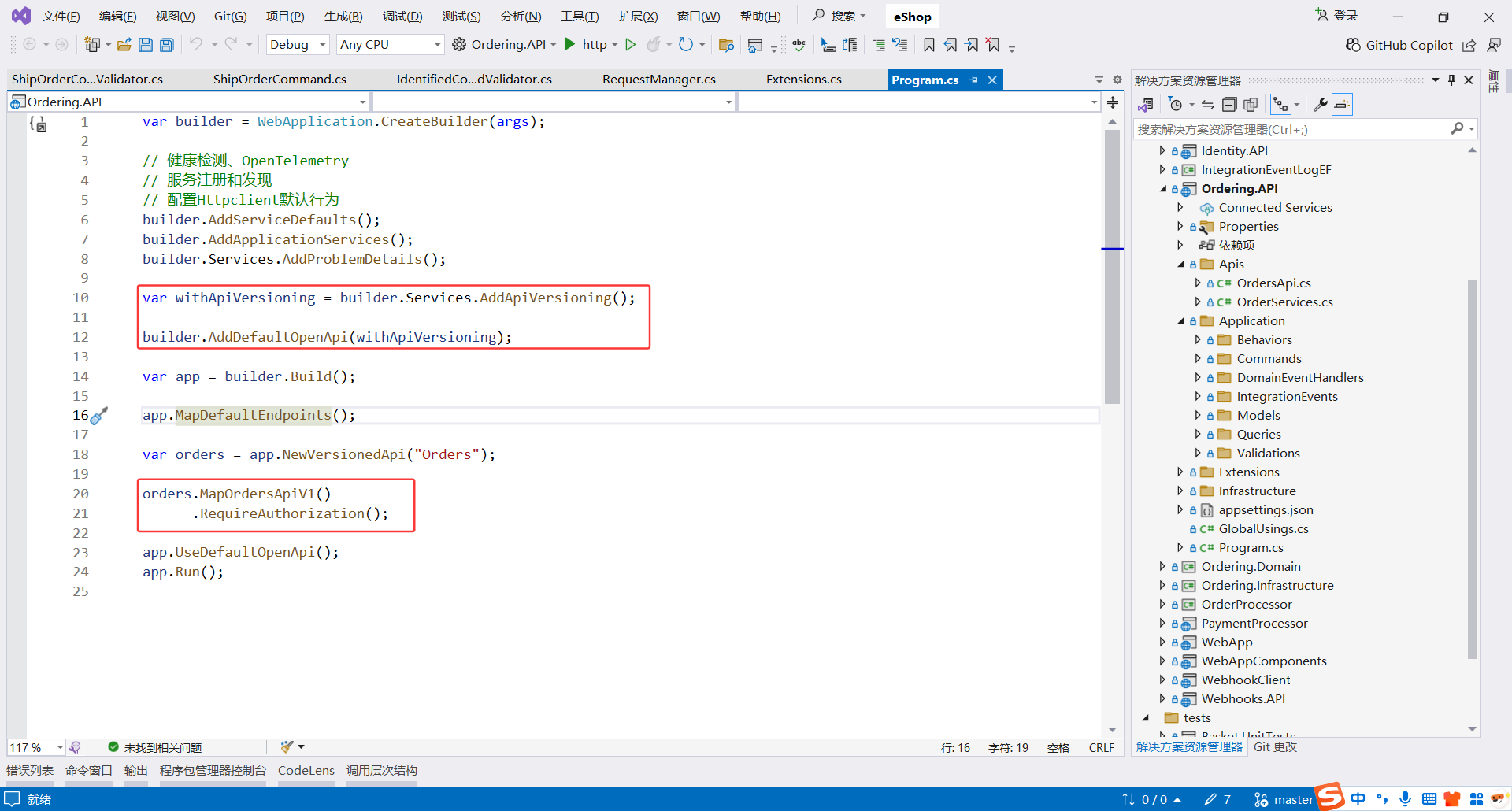Click the abc spell checker icon

(799, 45)
